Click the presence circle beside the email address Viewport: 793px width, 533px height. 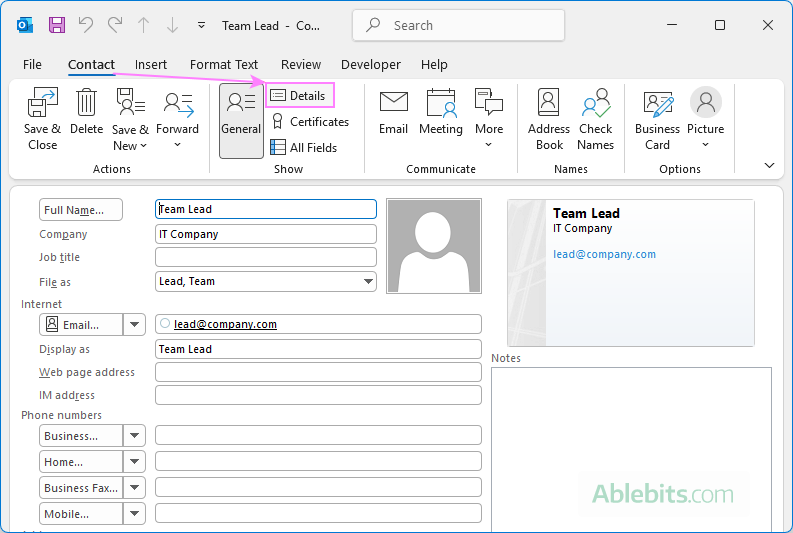[165, 323]
